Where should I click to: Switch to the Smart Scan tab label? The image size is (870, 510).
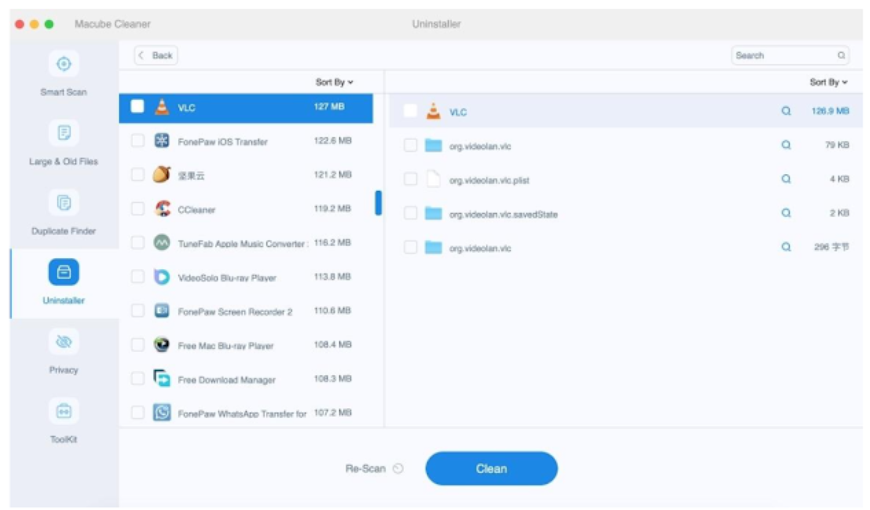point(63,92)
